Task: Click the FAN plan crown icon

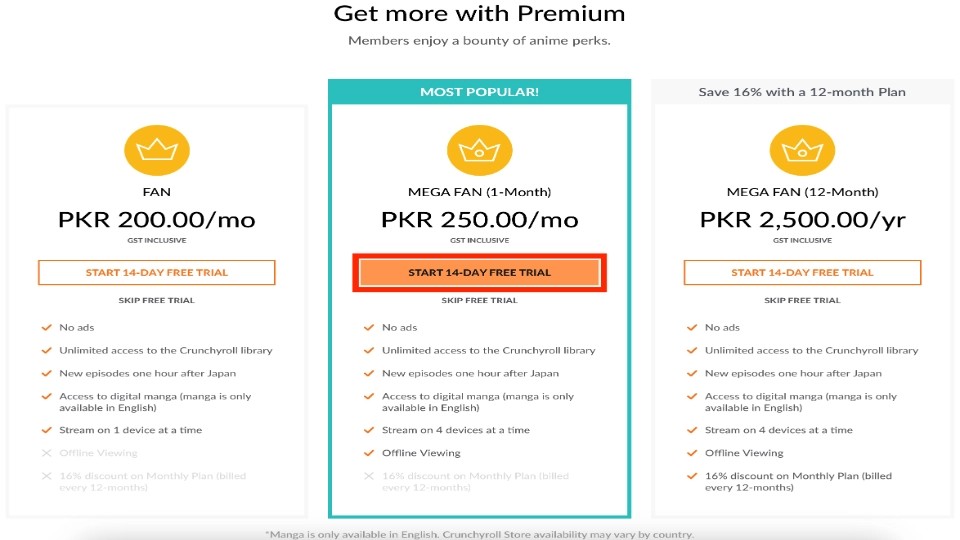Action: point(157,150)
